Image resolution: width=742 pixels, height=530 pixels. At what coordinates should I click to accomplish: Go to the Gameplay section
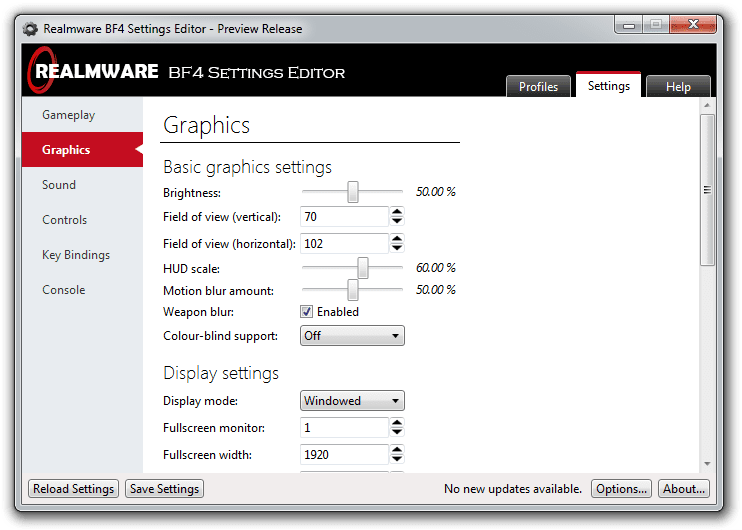pos(82,115)
